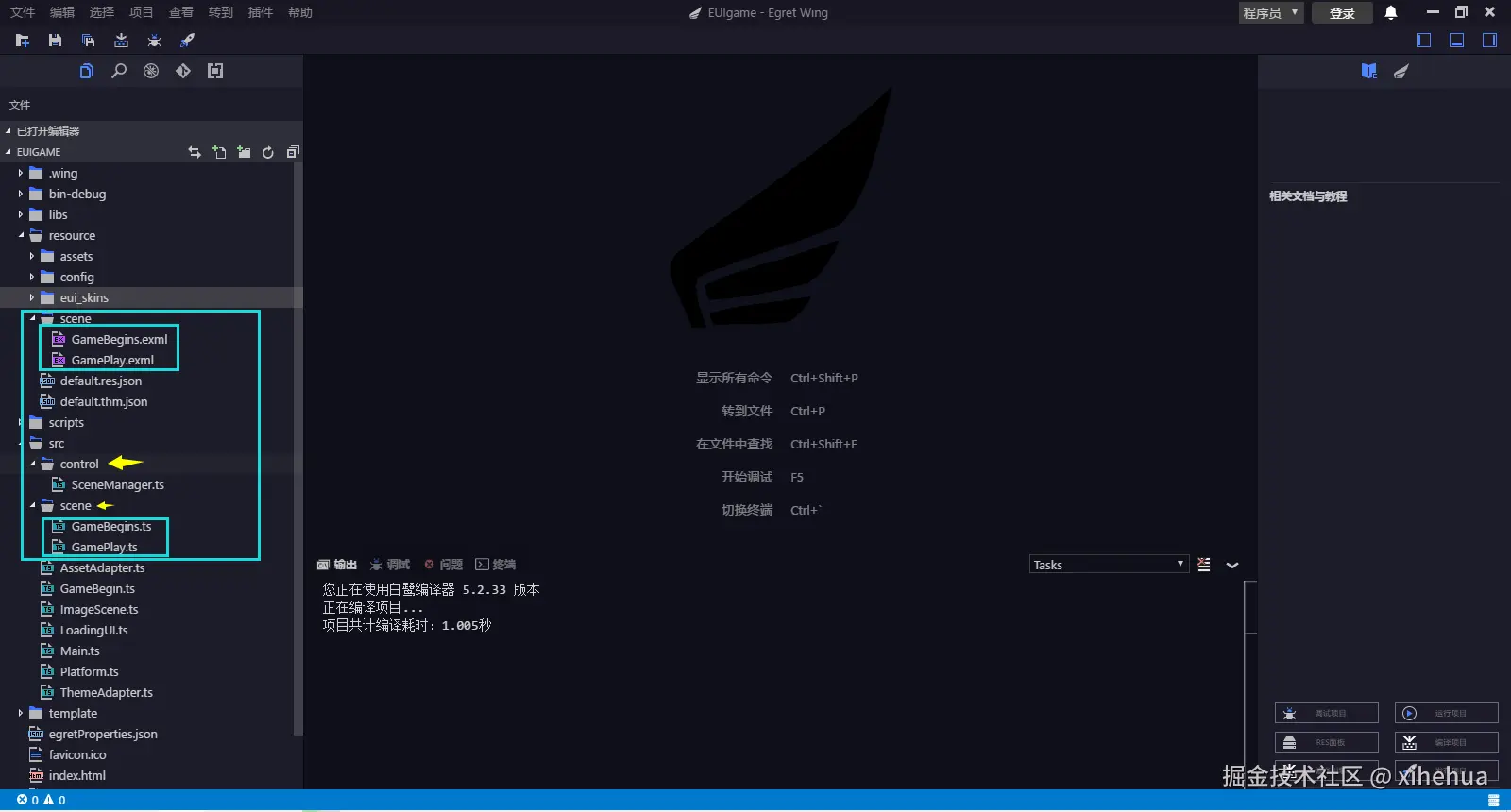Collapse the control folder under src

point(32,464)
